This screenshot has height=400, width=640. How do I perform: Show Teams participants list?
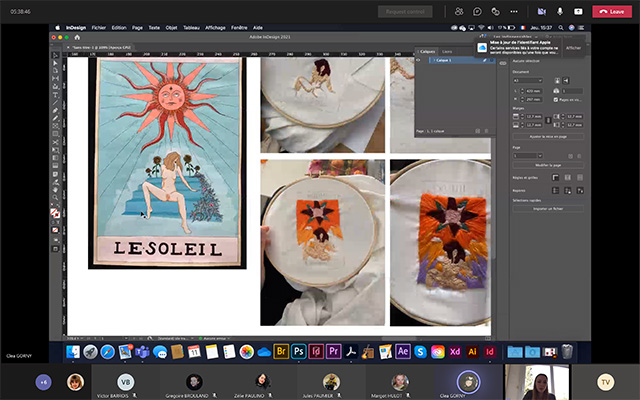(x=459, y=11)
